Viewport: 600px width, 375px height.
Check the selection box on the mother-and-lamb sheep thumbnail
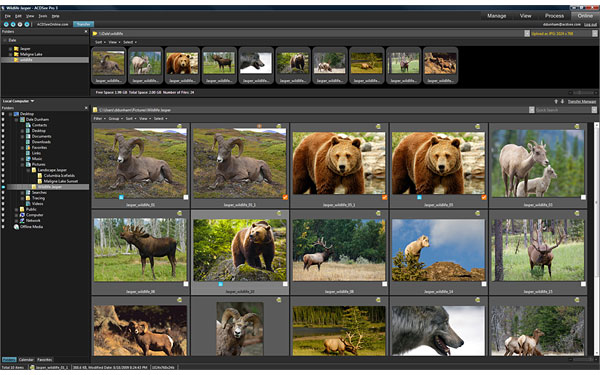point(583,197)
